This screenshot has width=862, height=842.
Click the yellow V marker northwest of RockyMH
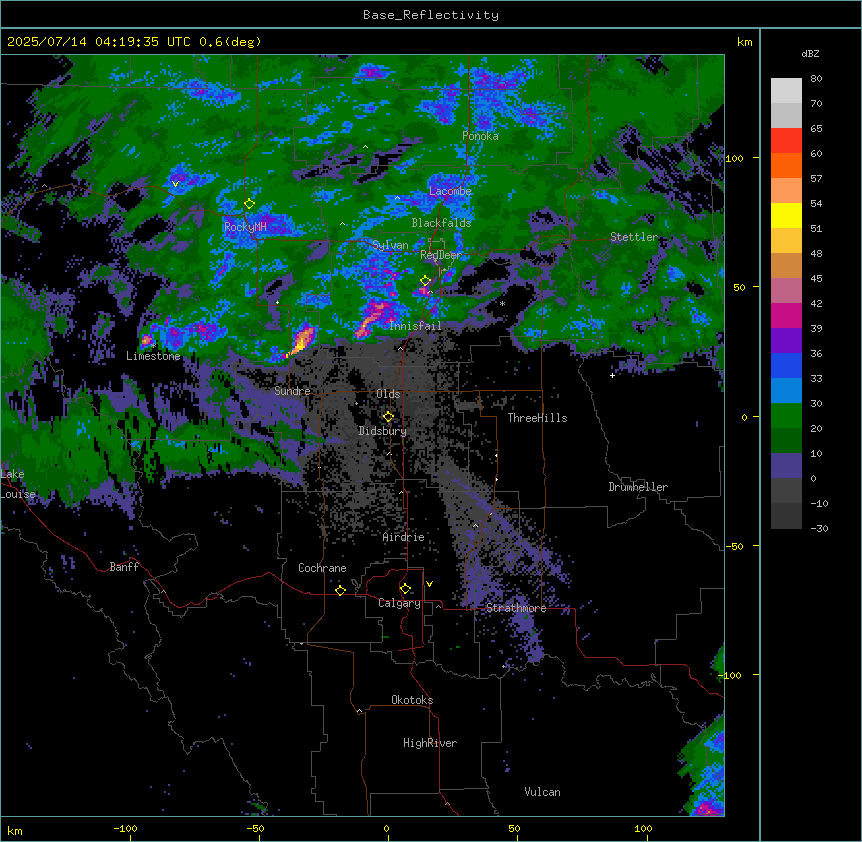[x=175, y=184]
